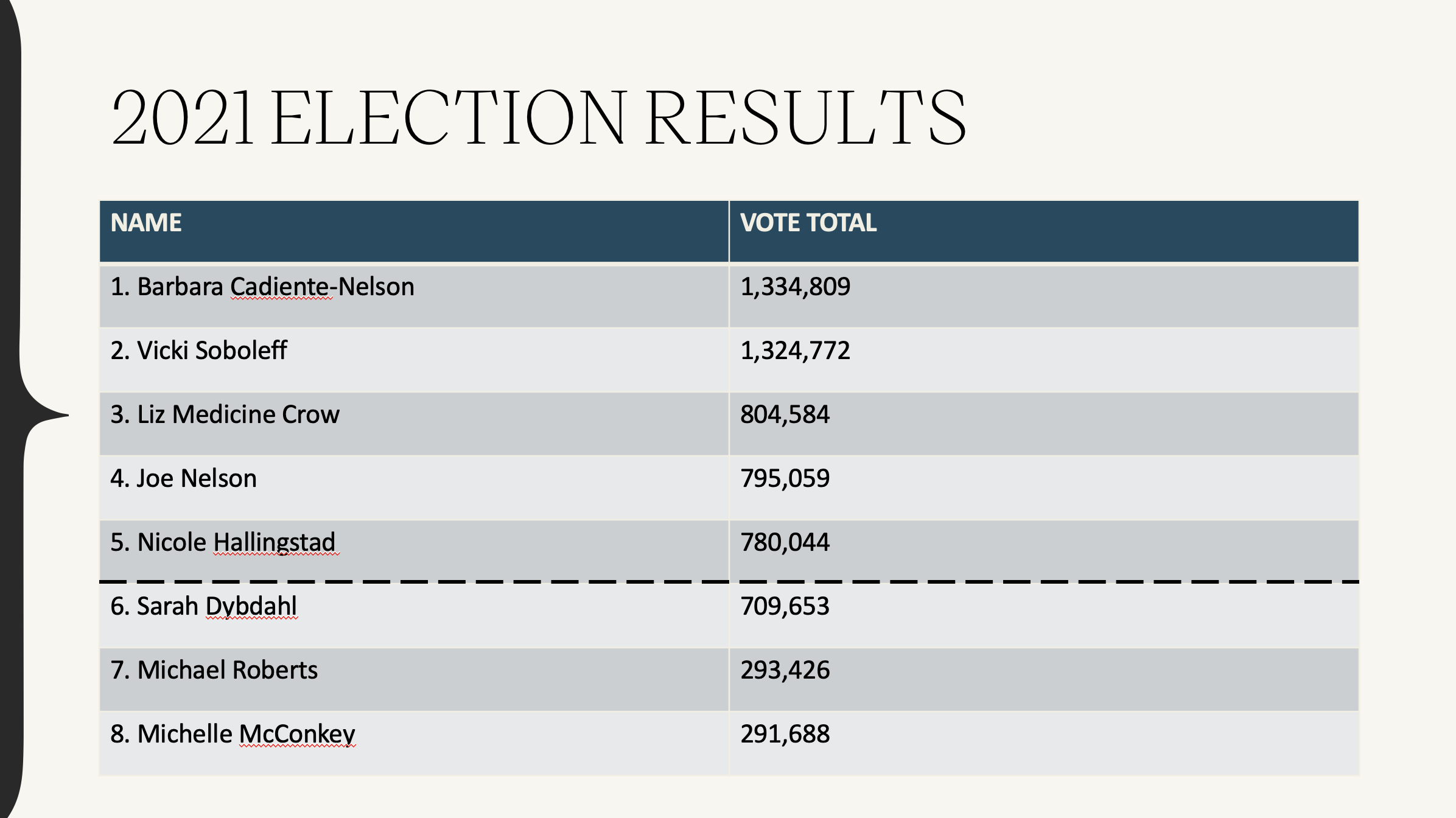Click the Barbara Cadiente-Nelson name cell

click(x=262, y=287)
